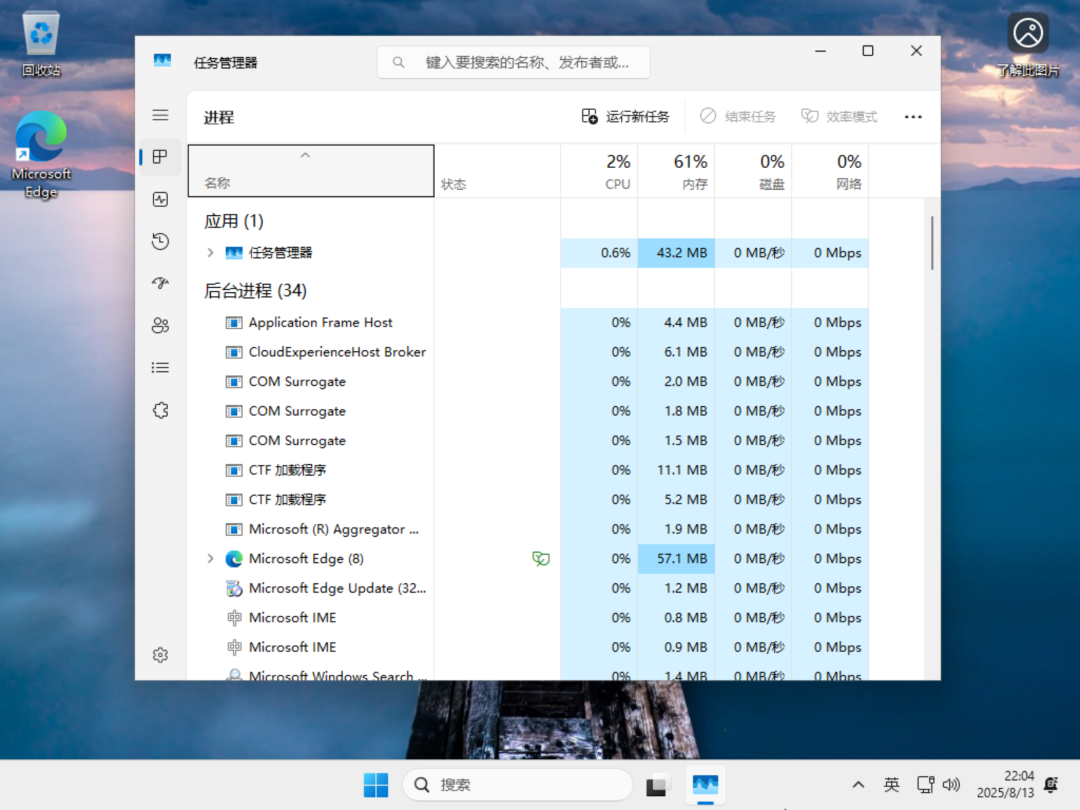Expand the Microsoft Edge (8) process group
This screenshot has width=1080, height=810.
point(210,559)
